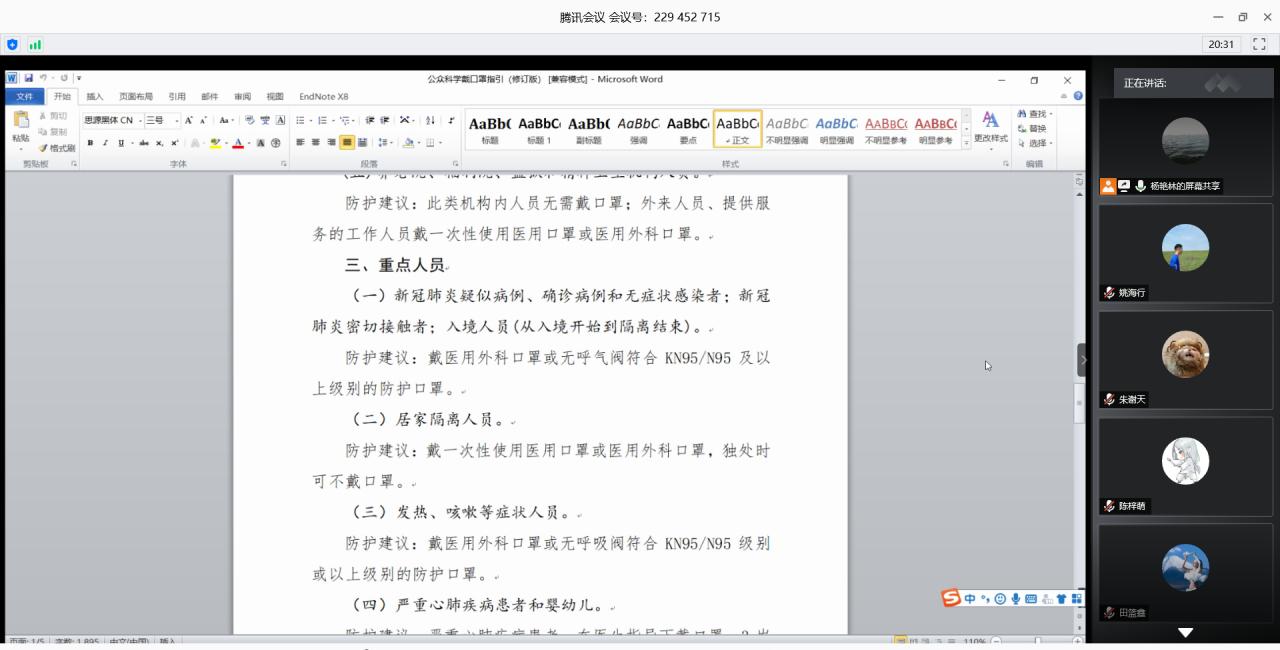
Task: Save document via quick access toolbar icon
Action: click(x=29, y=78)
